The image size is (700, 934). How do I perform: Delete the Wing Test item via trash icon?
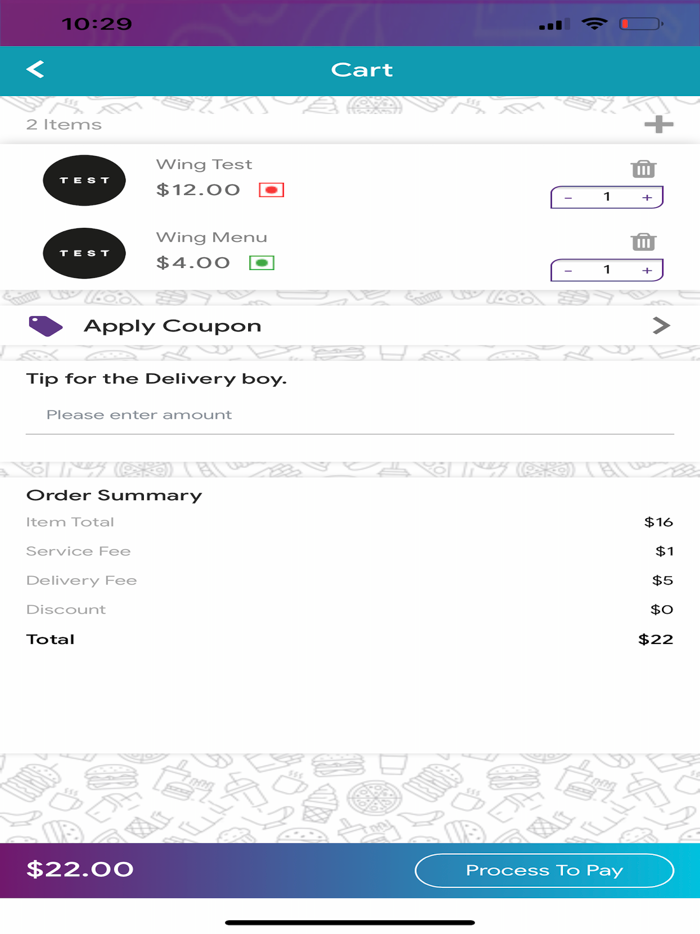pyautogui.click(x=644, y=169)
